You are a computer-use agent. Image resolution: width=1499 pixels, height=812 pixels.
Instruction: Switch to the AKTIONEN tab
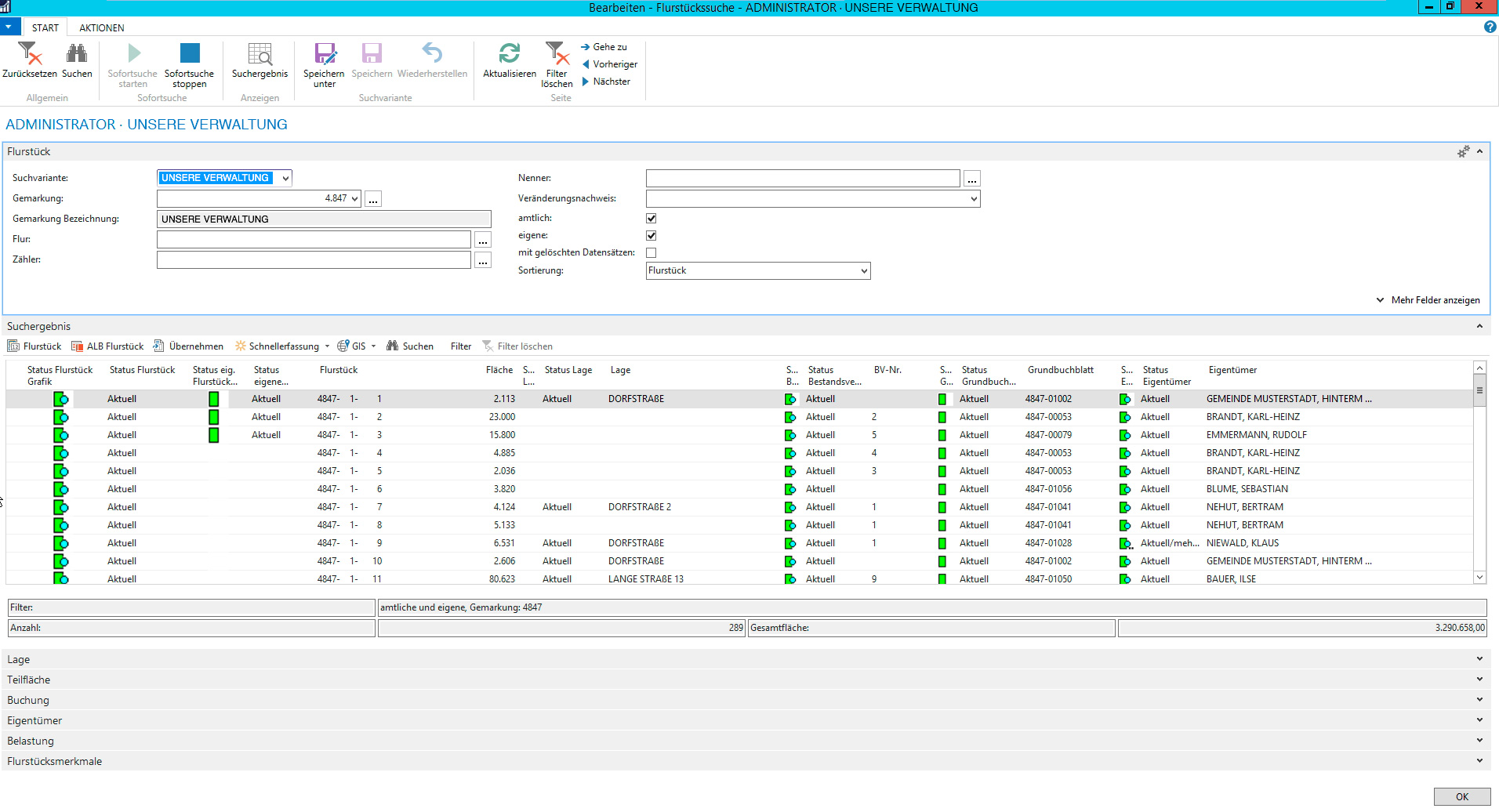(x=101, y=28)
